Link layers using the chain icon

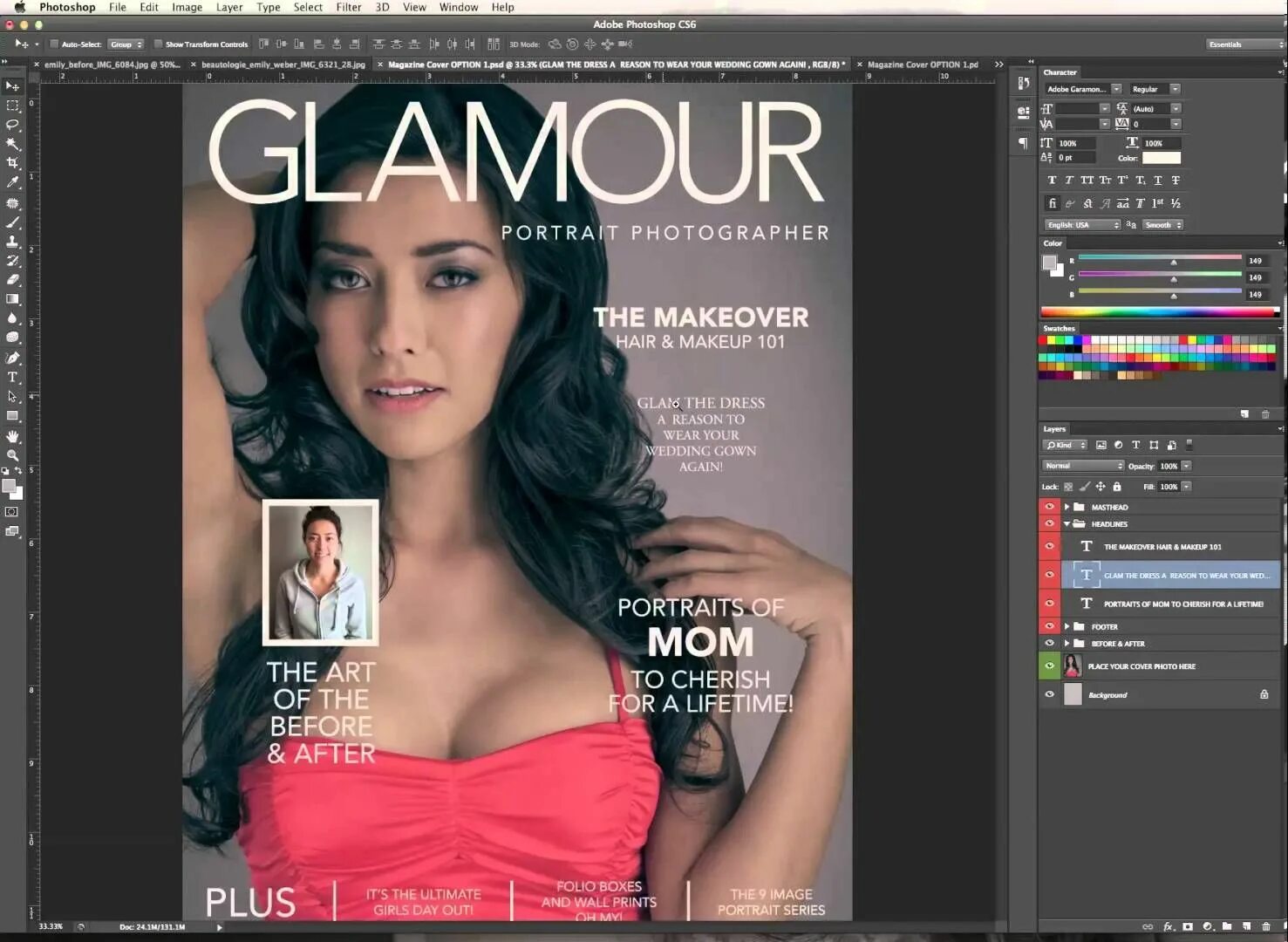click(1148, 926)
